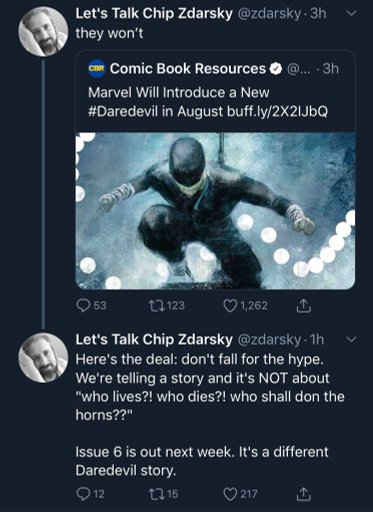Open the buff.ly/2X2IJbQ link
Screen dimensions: 373x512
click(277, 111)
